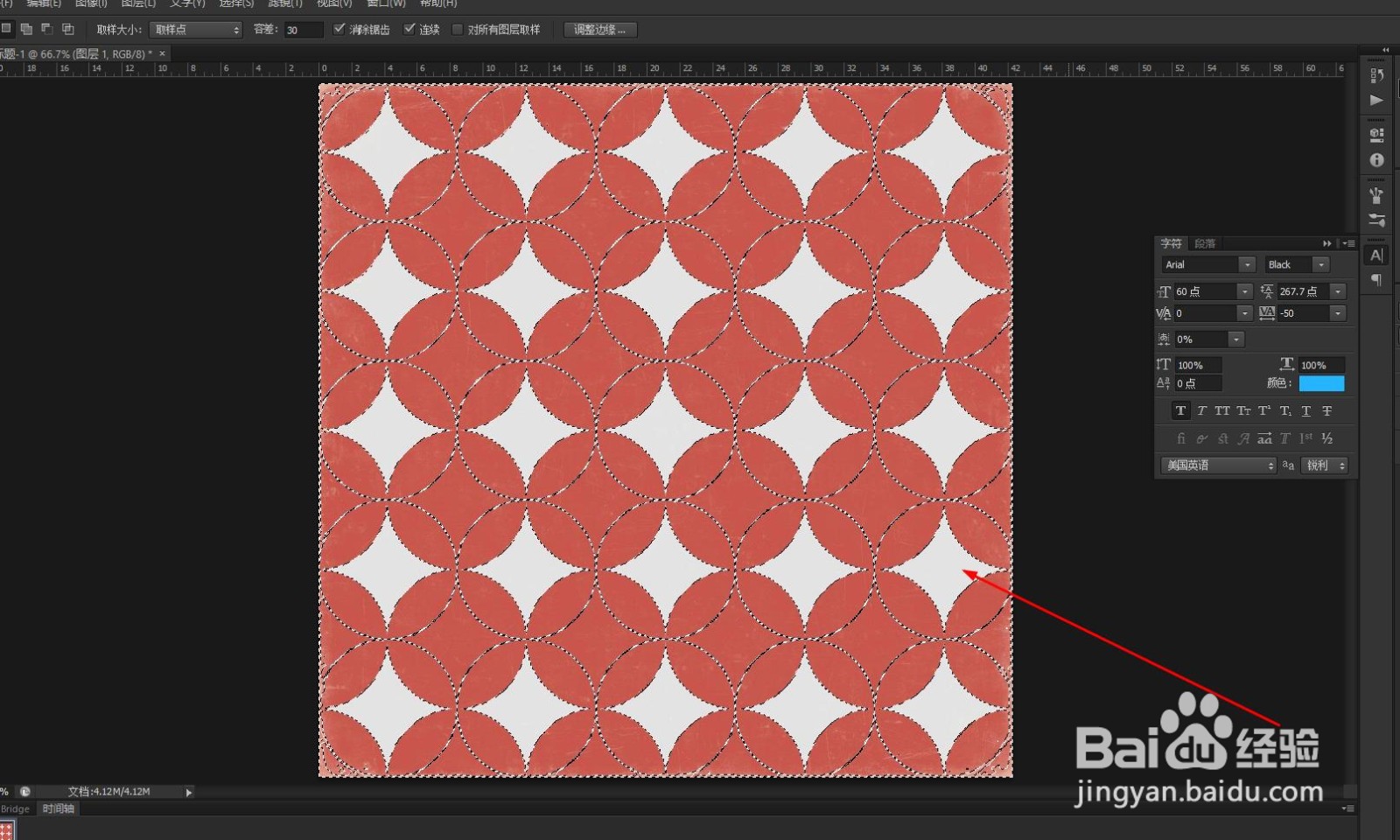Click the horizontal scale field showing 100%
Screen dimensions: 1400x840
point(1321,365)
